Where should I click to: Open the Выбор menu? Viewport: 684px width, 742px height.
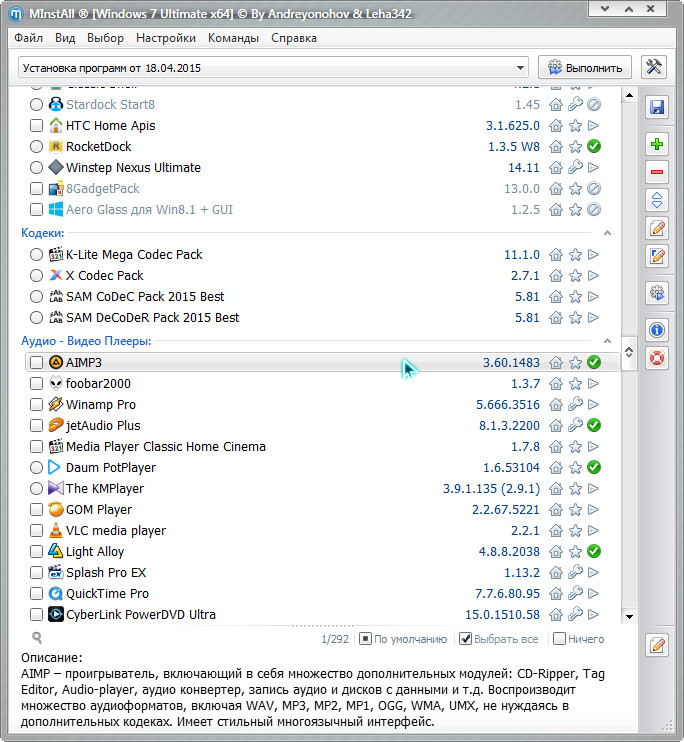[105, 38]
